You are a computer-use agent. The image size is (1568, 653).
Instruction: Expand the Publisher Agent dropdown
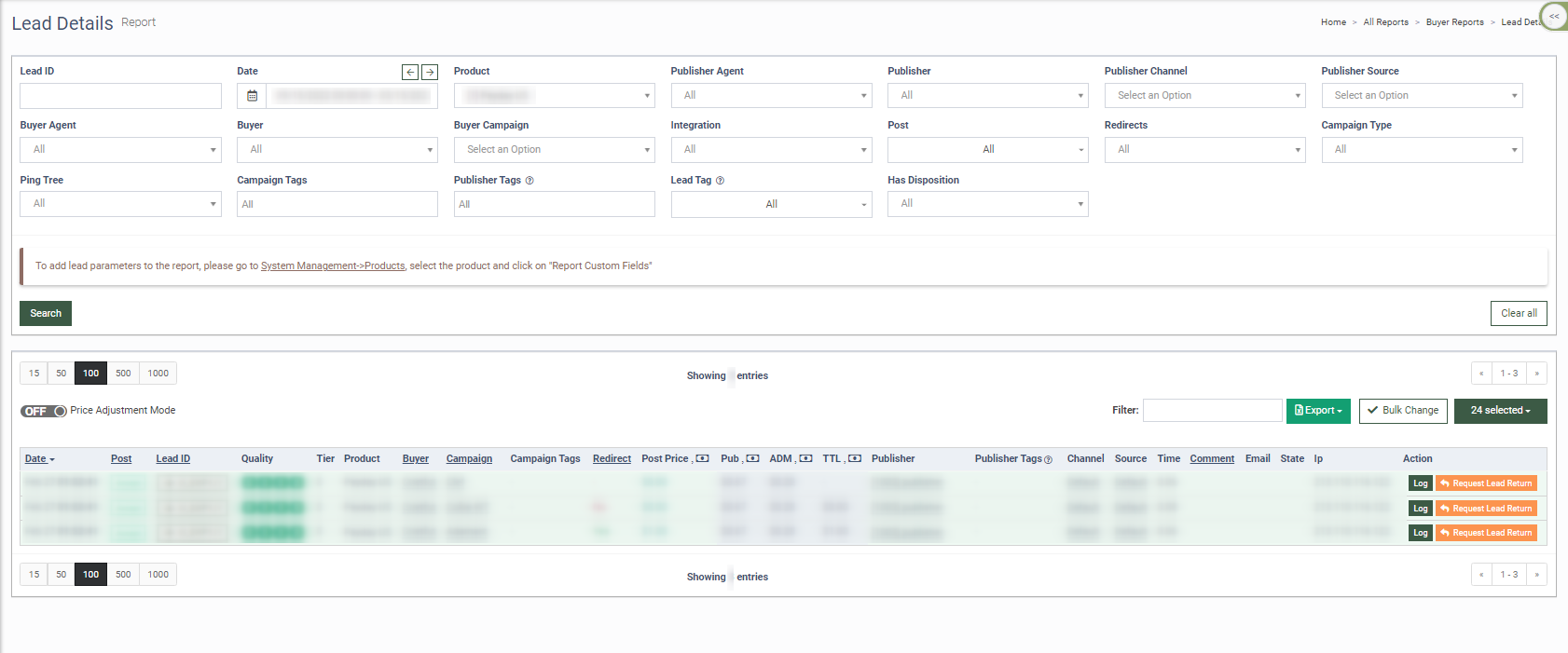point(771,96)
